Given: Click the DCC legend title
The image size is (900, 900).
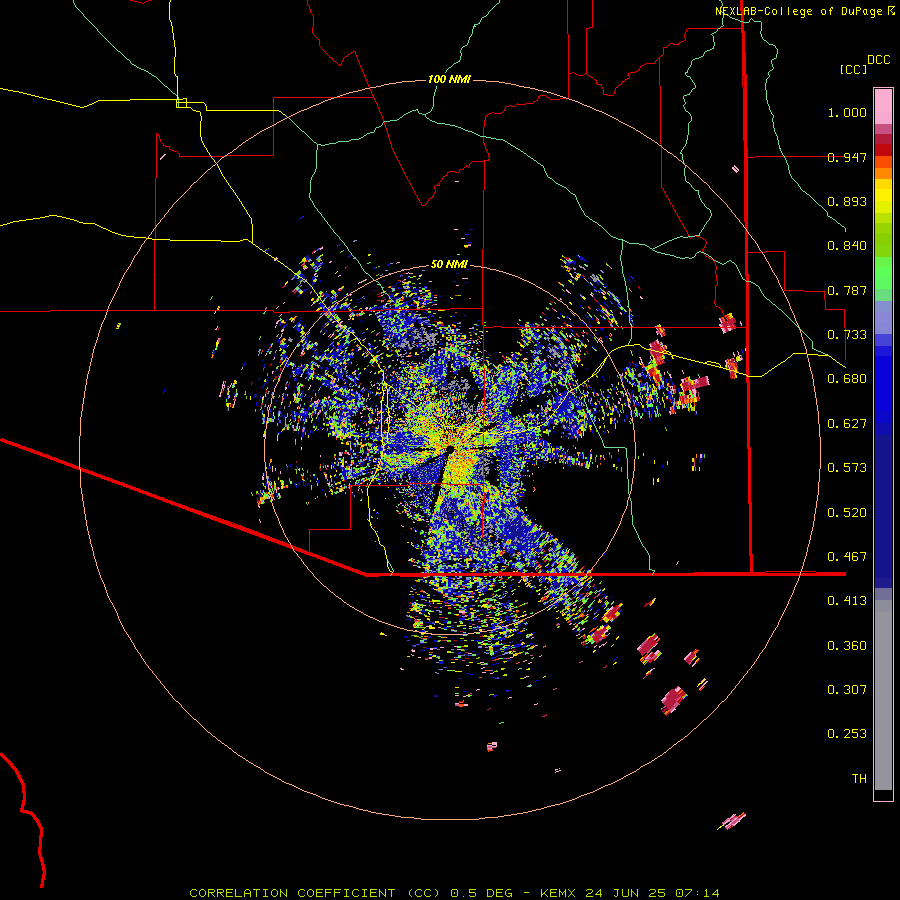Looking at the screenshot, I should (879, 60).
